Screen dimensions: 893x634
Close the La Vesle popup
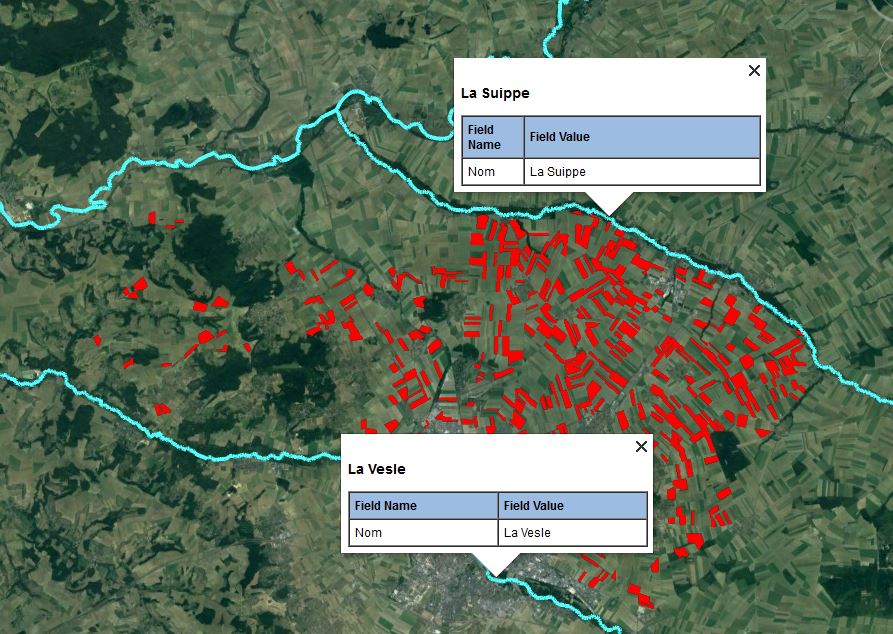(641, 446)
